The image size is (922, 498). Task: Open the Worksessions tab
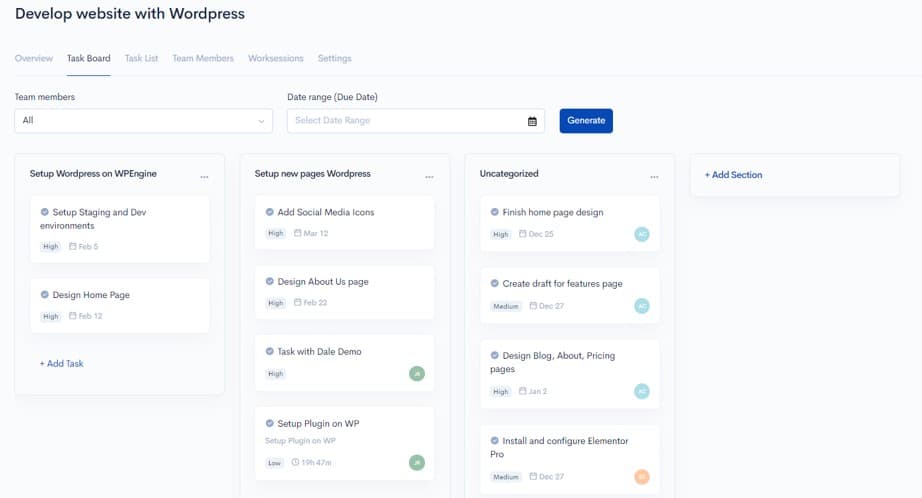pyautogui.click(x=276, y=58)
